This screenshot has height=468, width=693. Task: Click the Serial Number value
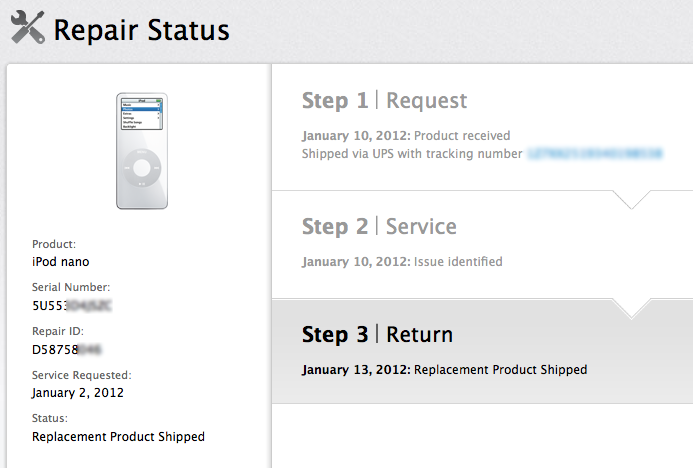coord(72,306)
